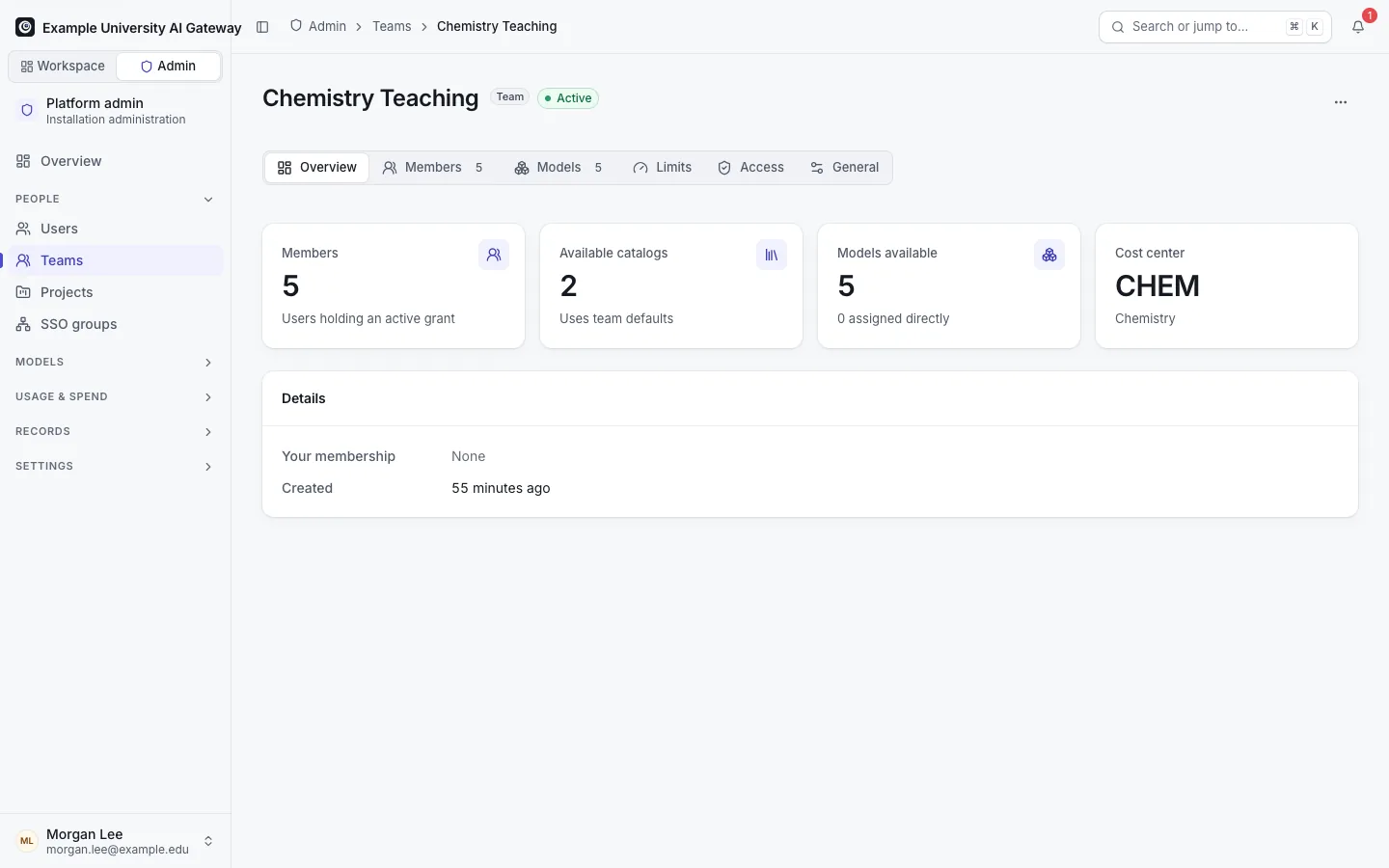Open Teams in the sidebar
1389x868 pixels.
(115, 260)
